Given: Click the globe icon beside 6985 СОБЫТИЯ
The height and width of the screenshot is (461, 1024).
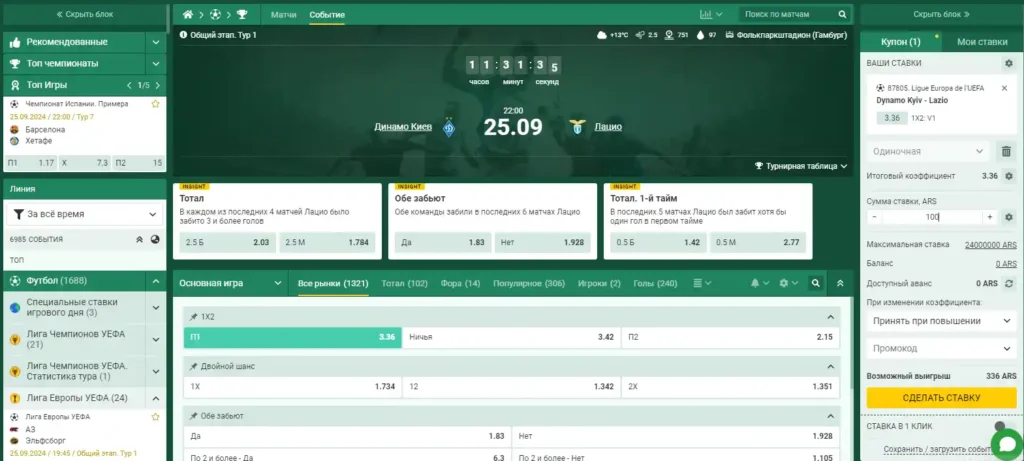Looking at the screenshot, I should pos(155,240).
